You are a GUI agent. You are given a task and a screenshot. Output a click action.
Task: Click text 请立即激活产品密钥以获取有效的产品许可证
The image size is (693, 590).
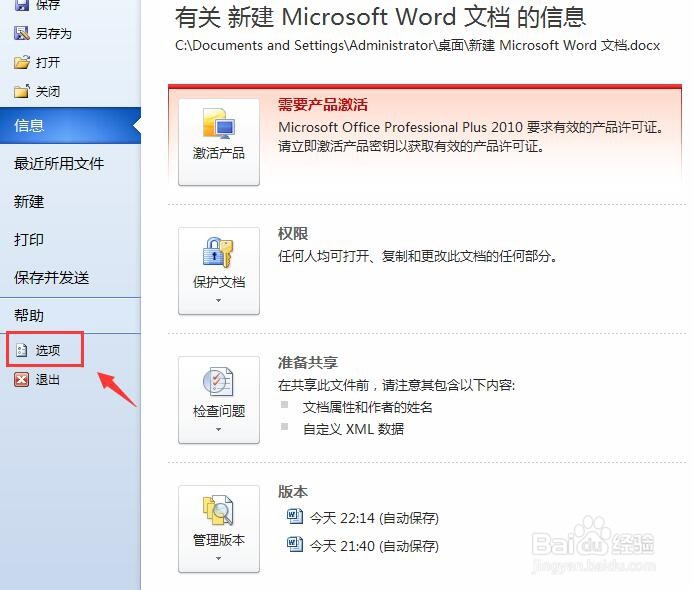[x=411, y=146]
